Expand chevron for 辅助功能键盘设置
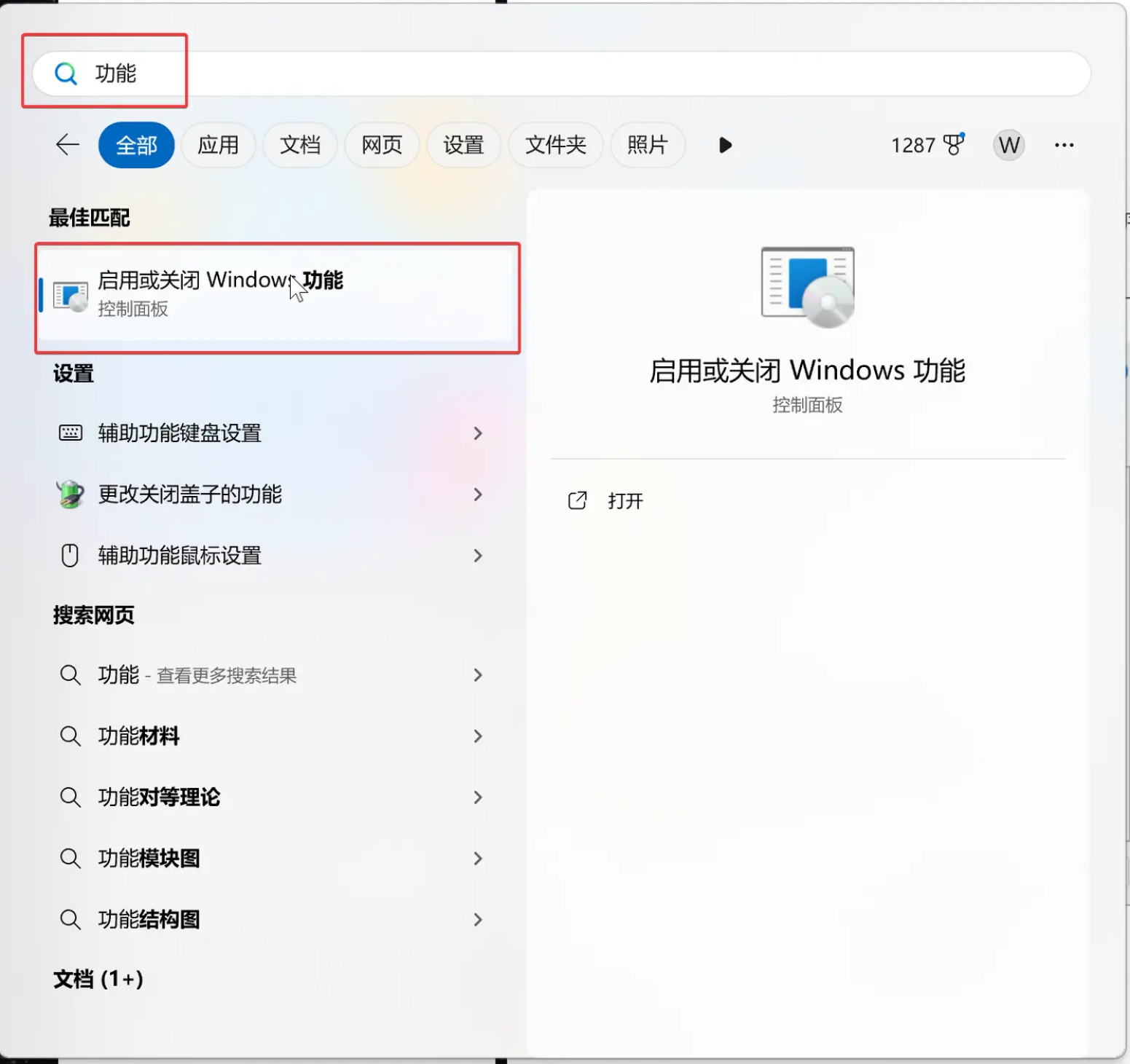Viewport: 1130px width, 1064px height. coord(478,433)
